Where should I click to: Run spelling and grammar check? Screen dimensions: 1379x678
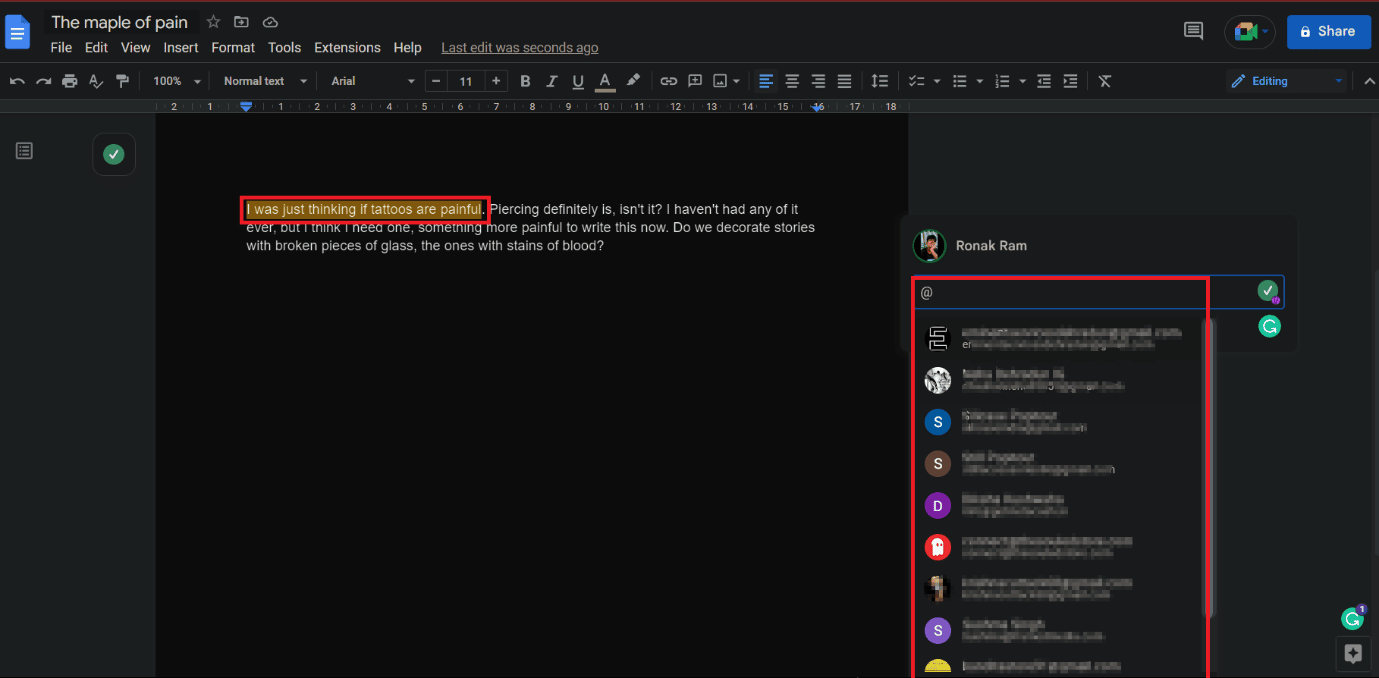tap(96, 81)
